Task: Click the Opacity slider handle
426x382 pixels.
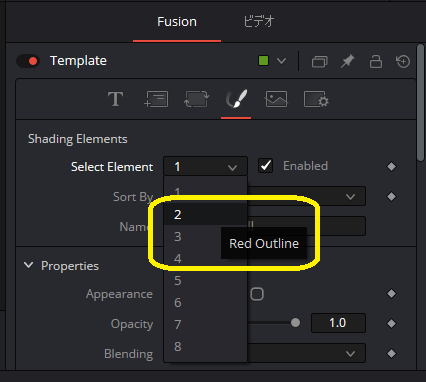Action: (x=295, y=323)
